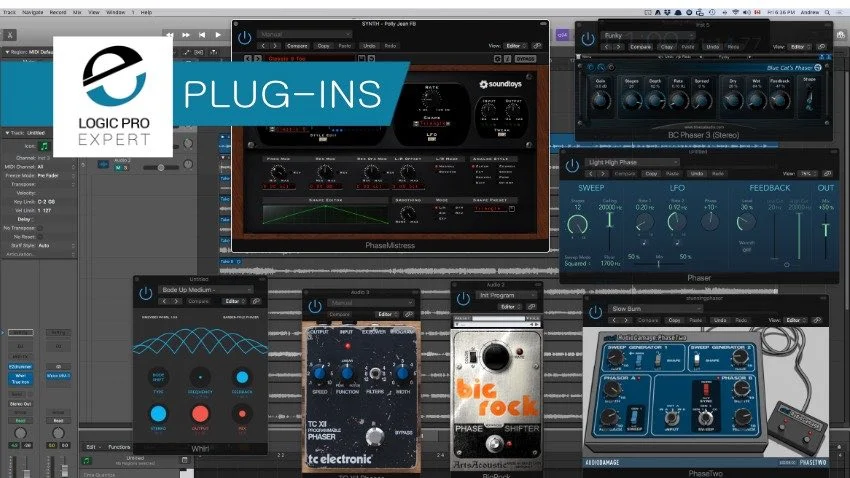Open the Bode Up Medium preset dropdown in Whirl

click(205, 290)
